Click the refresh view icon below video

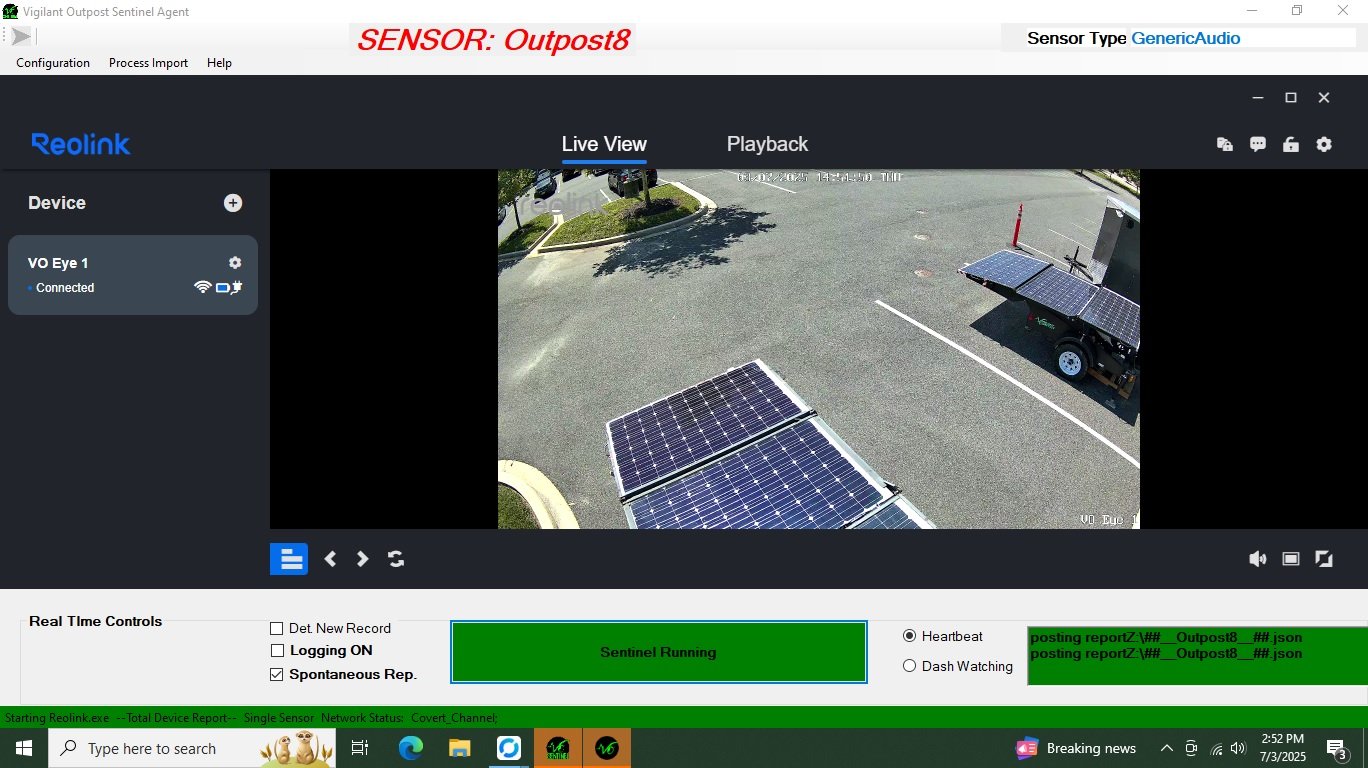[x=396, y=559]
